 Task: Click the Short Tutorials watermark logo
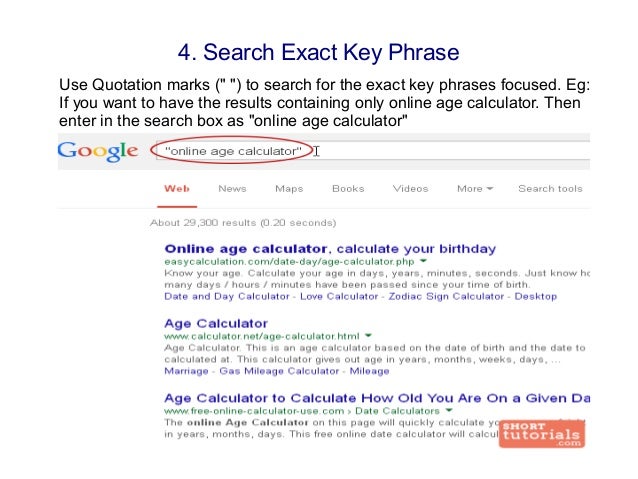[542, 434]
